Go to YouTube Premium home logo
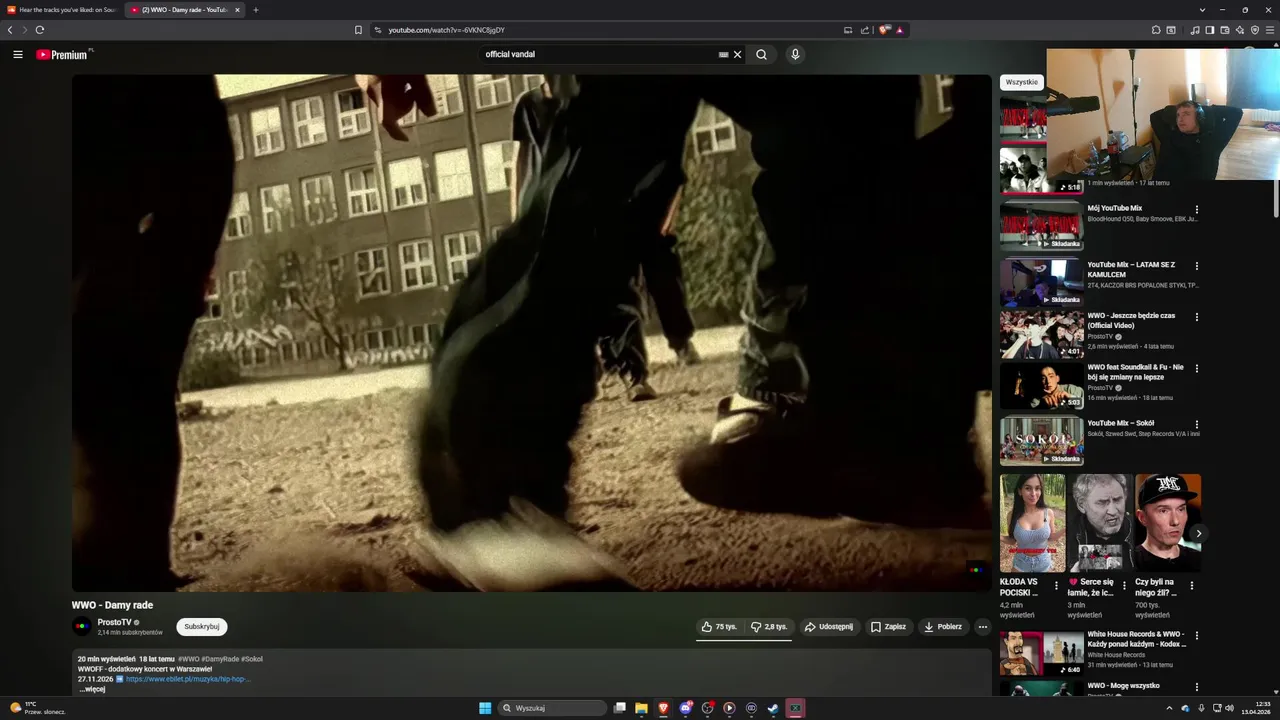The image size is (1280, 720). click(64, 54)
